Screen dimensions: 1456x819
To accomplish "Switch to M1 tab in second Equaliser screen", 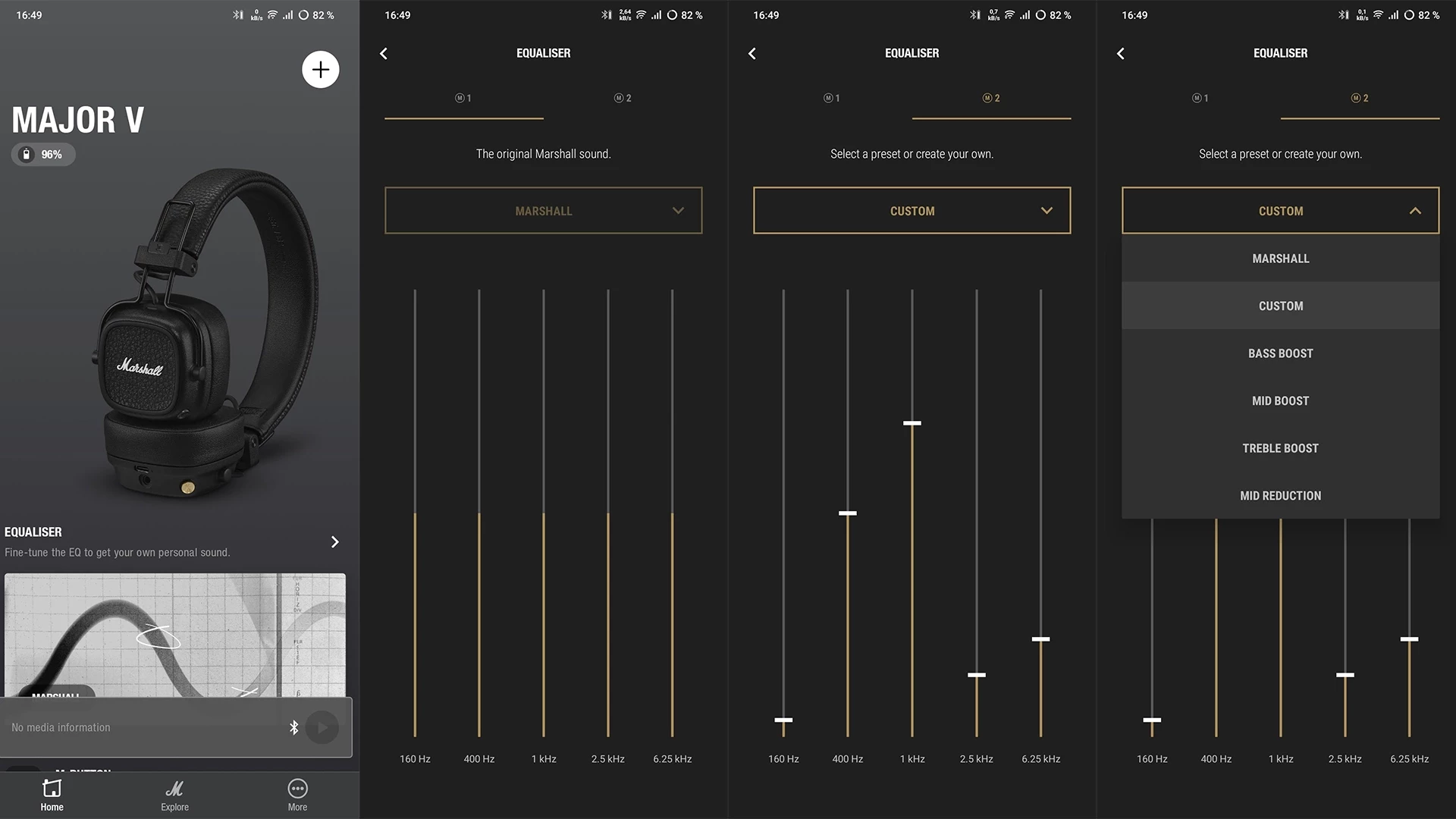I will pos(832,99).
